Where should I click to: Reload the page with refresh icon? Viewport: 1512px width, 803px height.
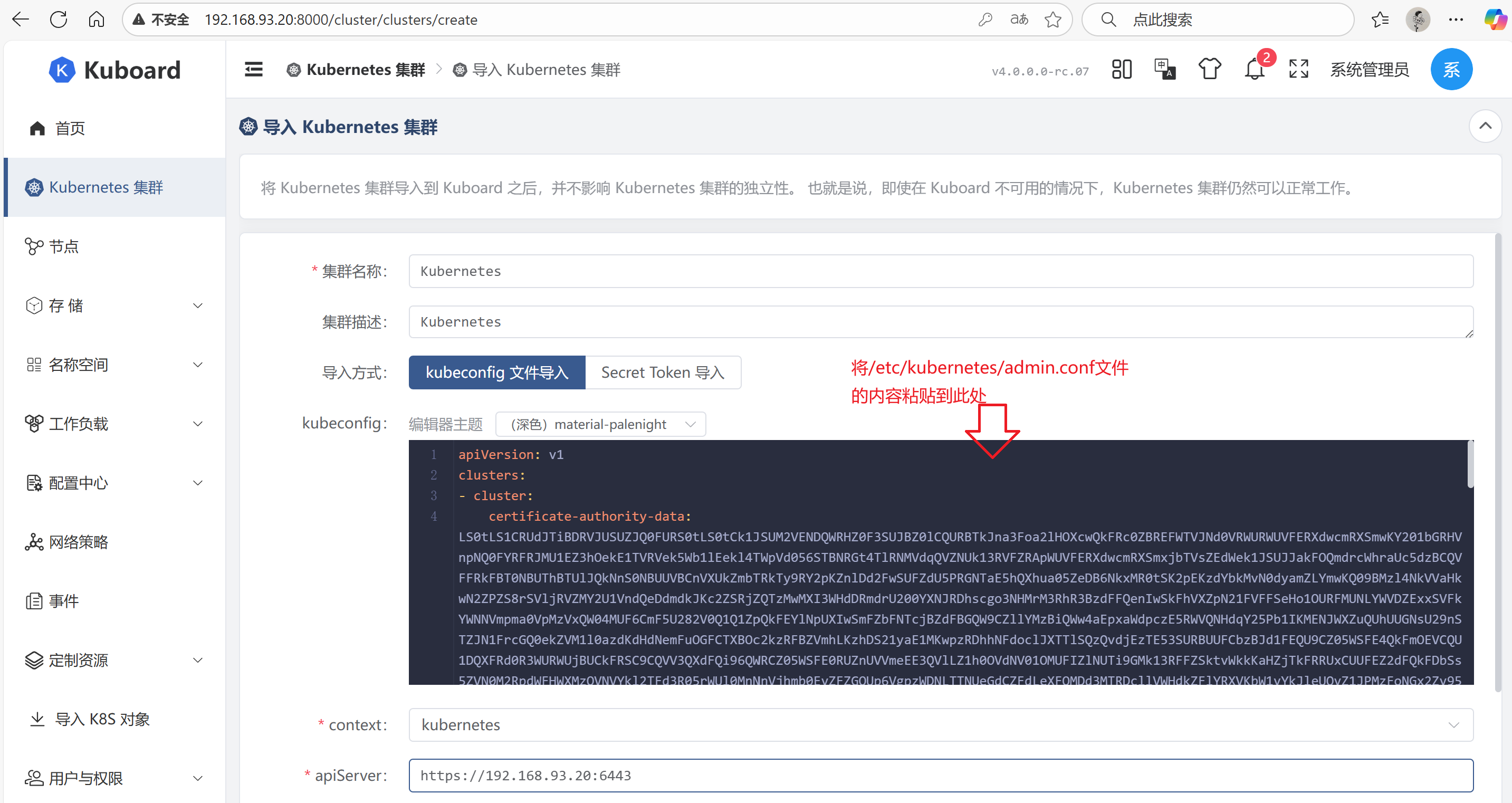[59, 20]
